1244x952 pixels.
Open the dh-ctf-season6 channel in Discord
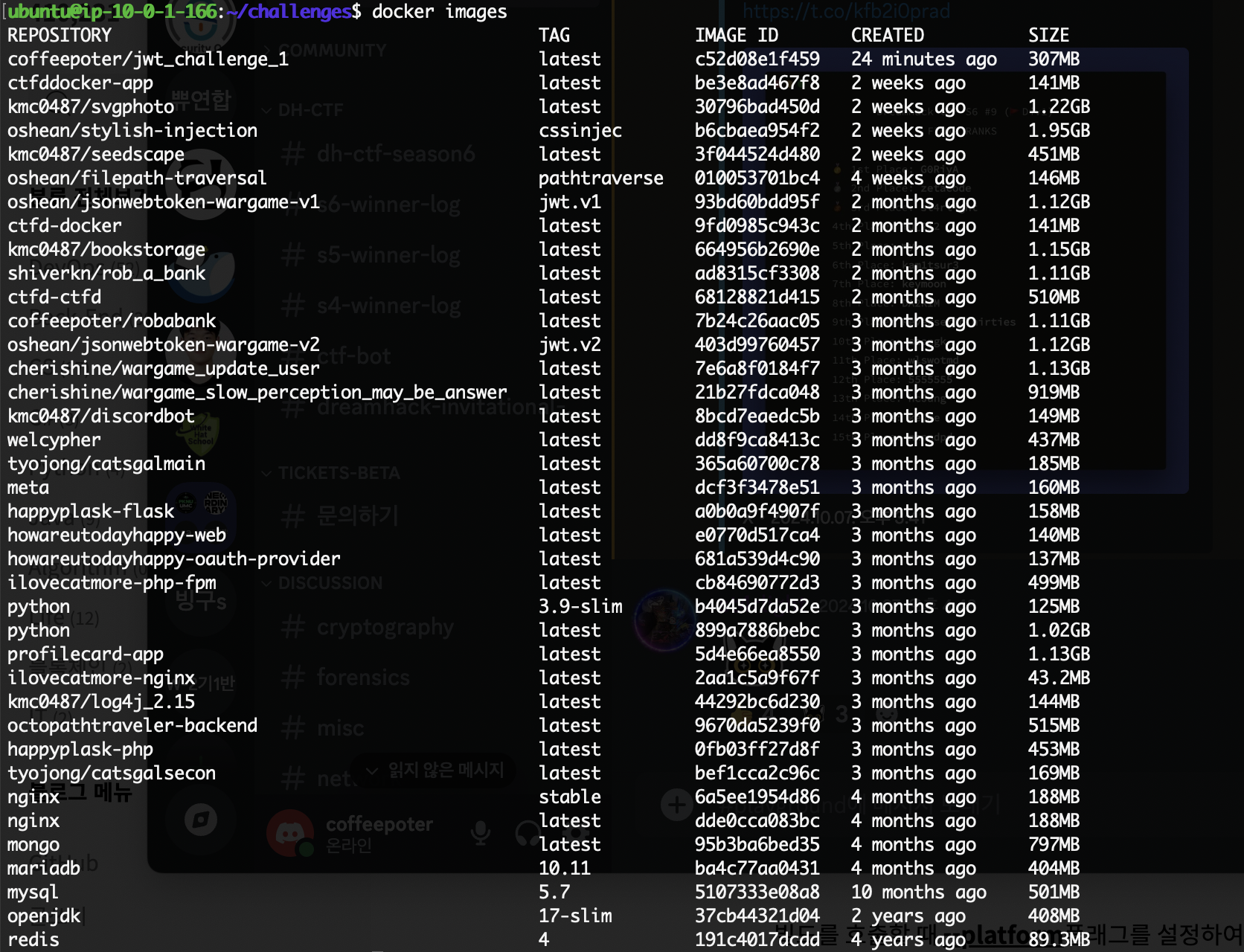click(x=379, y=154)
